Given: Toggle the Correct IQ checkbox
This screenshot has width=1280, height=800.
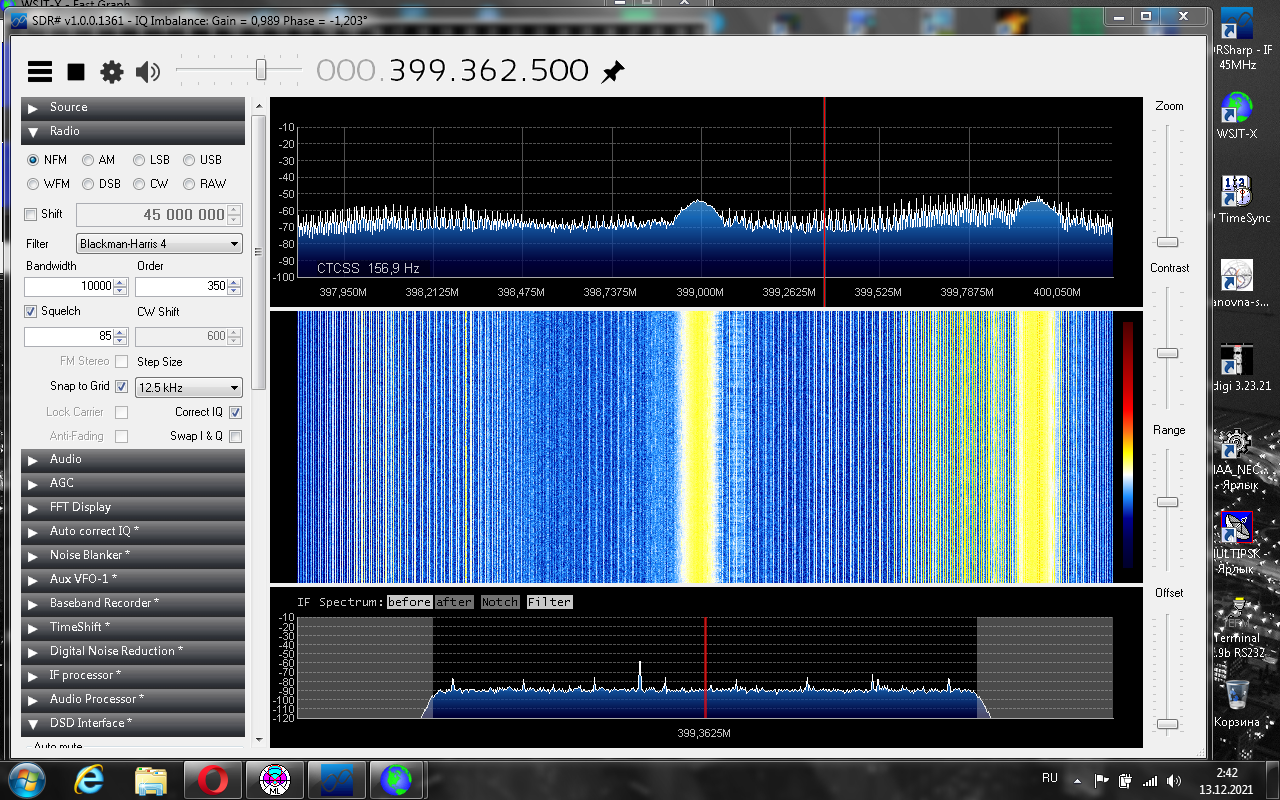Looking at the screenshot, I should click(x=236, y=412).
